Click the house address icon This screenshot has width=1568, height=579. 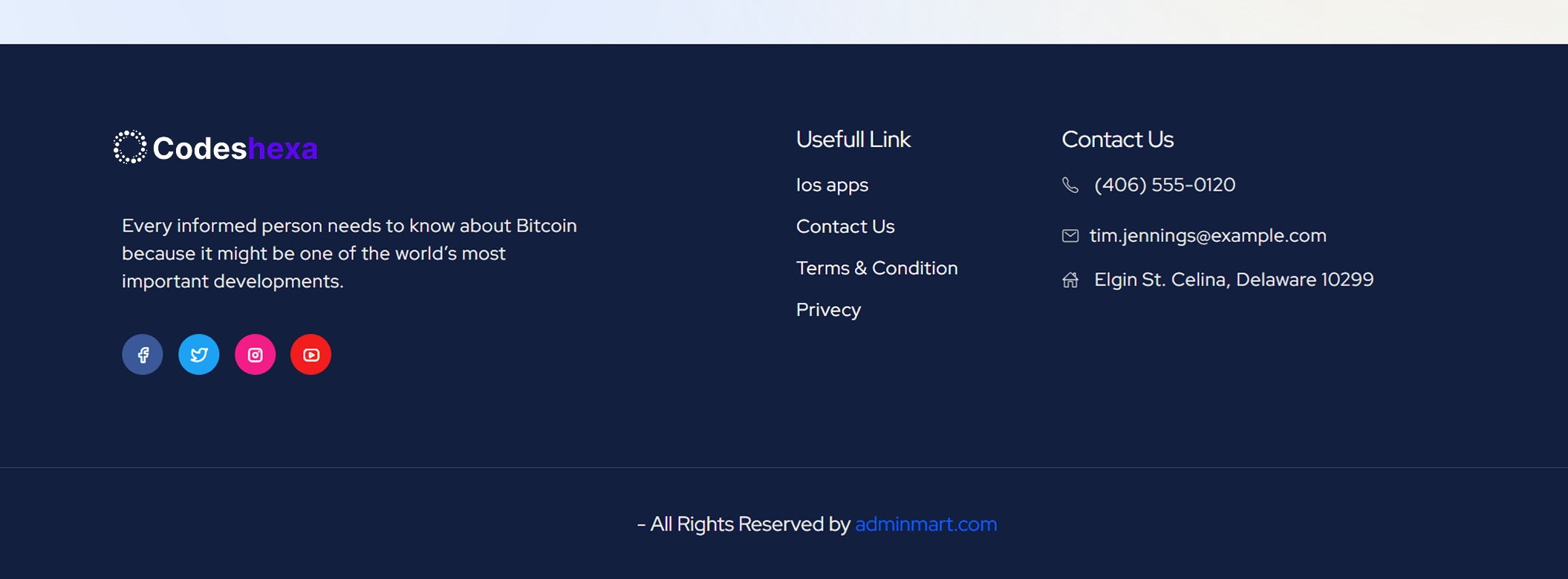tap(1070, 280)
